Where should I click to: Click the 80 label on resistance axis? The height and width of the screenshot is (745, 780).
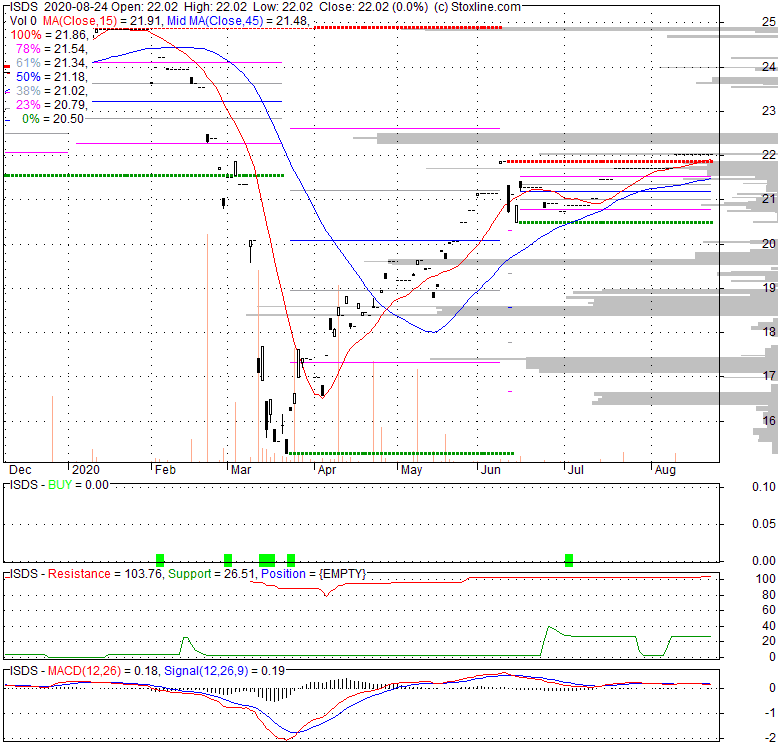click(769, 595)
